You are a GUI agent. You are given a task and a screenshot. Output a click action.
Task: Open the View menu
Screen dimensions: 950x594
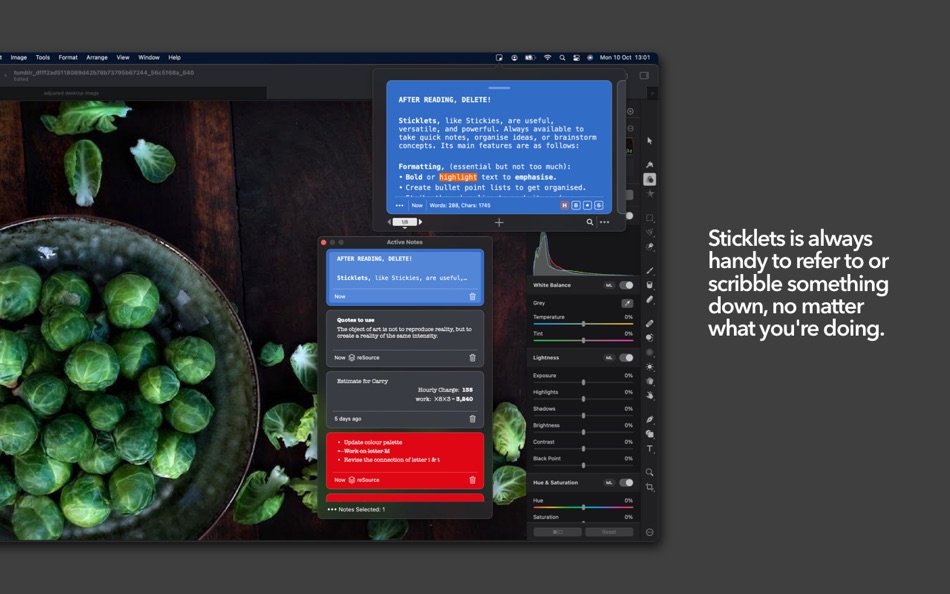(123, 58)
